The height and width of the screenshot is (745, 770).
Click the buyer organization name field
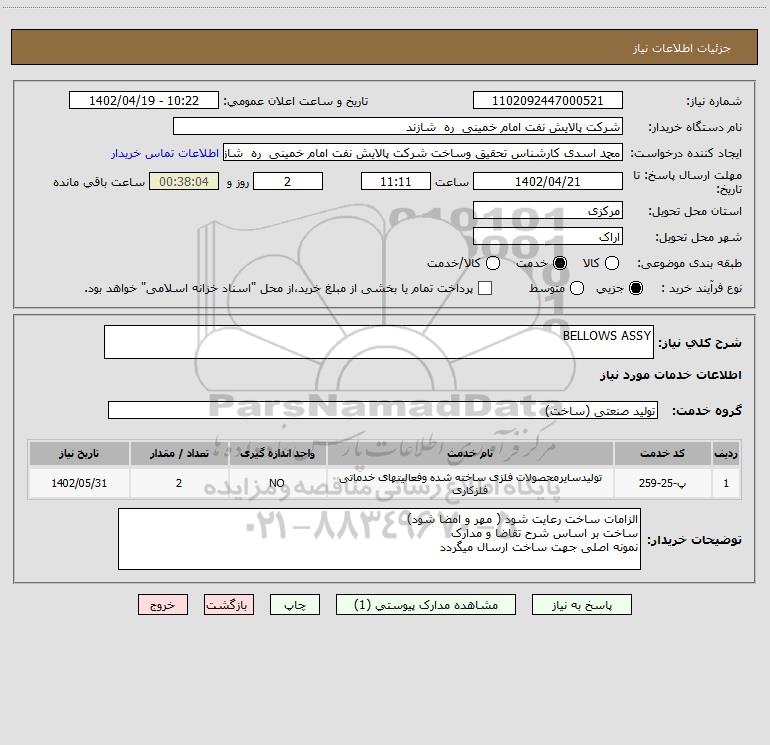coord(398,126)
